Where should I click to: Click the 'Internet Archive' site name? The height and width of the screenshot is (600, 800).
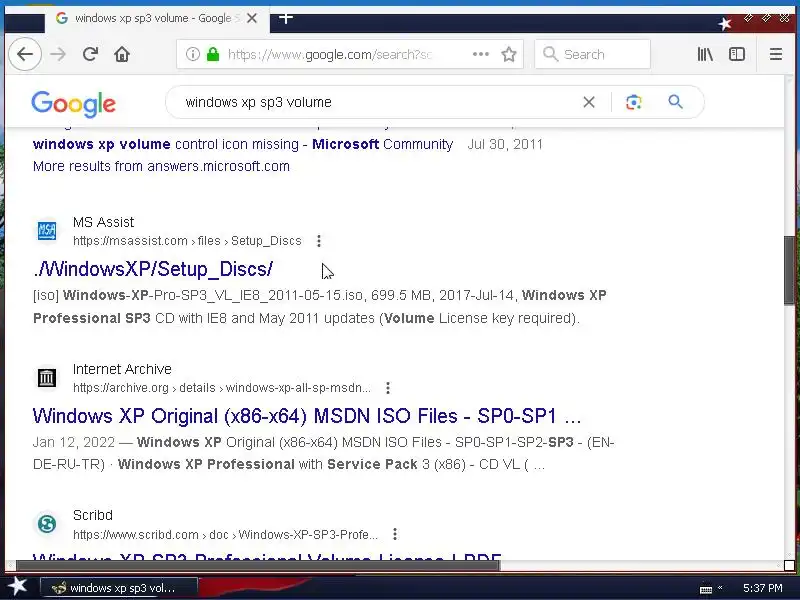(122, 369)
